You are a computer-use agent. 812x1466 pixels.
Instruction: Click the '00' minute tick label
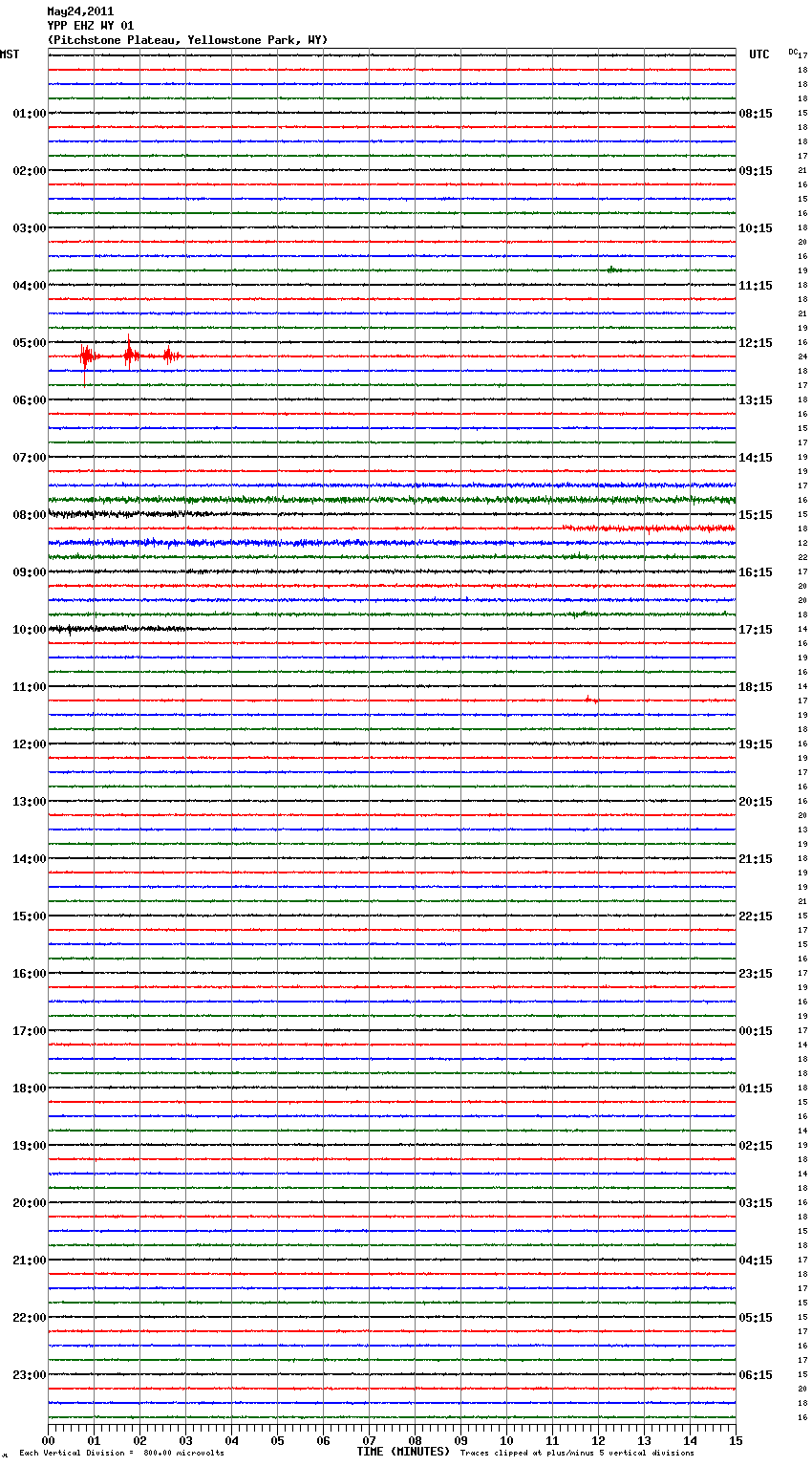coord(48,1440)
